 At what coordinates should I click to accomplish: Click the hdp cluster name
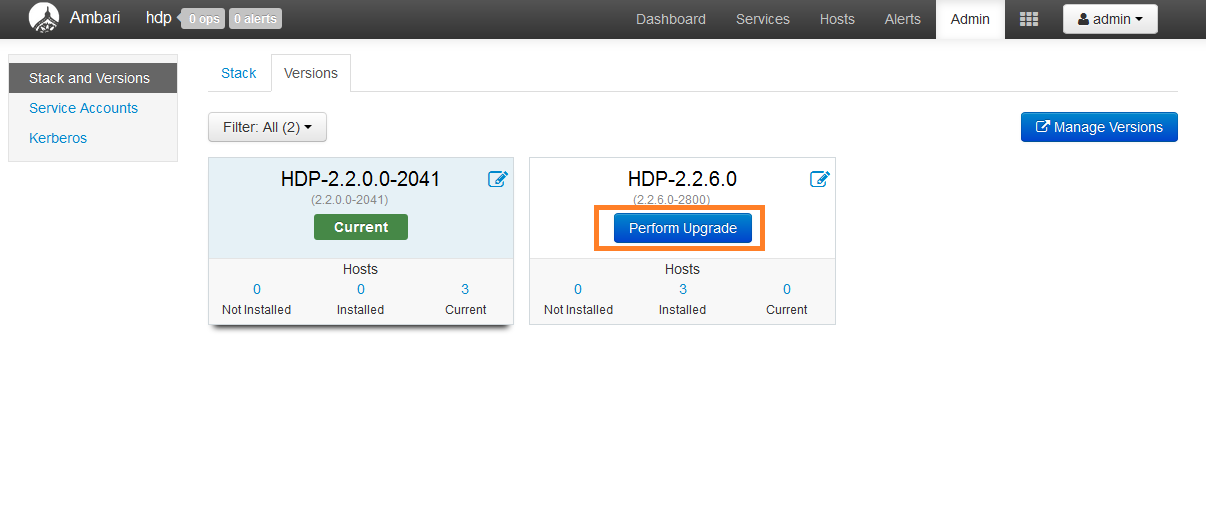coord(158,18)
